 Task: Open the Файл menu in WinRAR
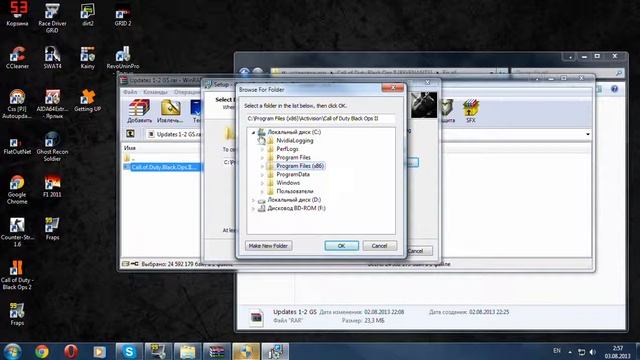click(x=130, y=92)
